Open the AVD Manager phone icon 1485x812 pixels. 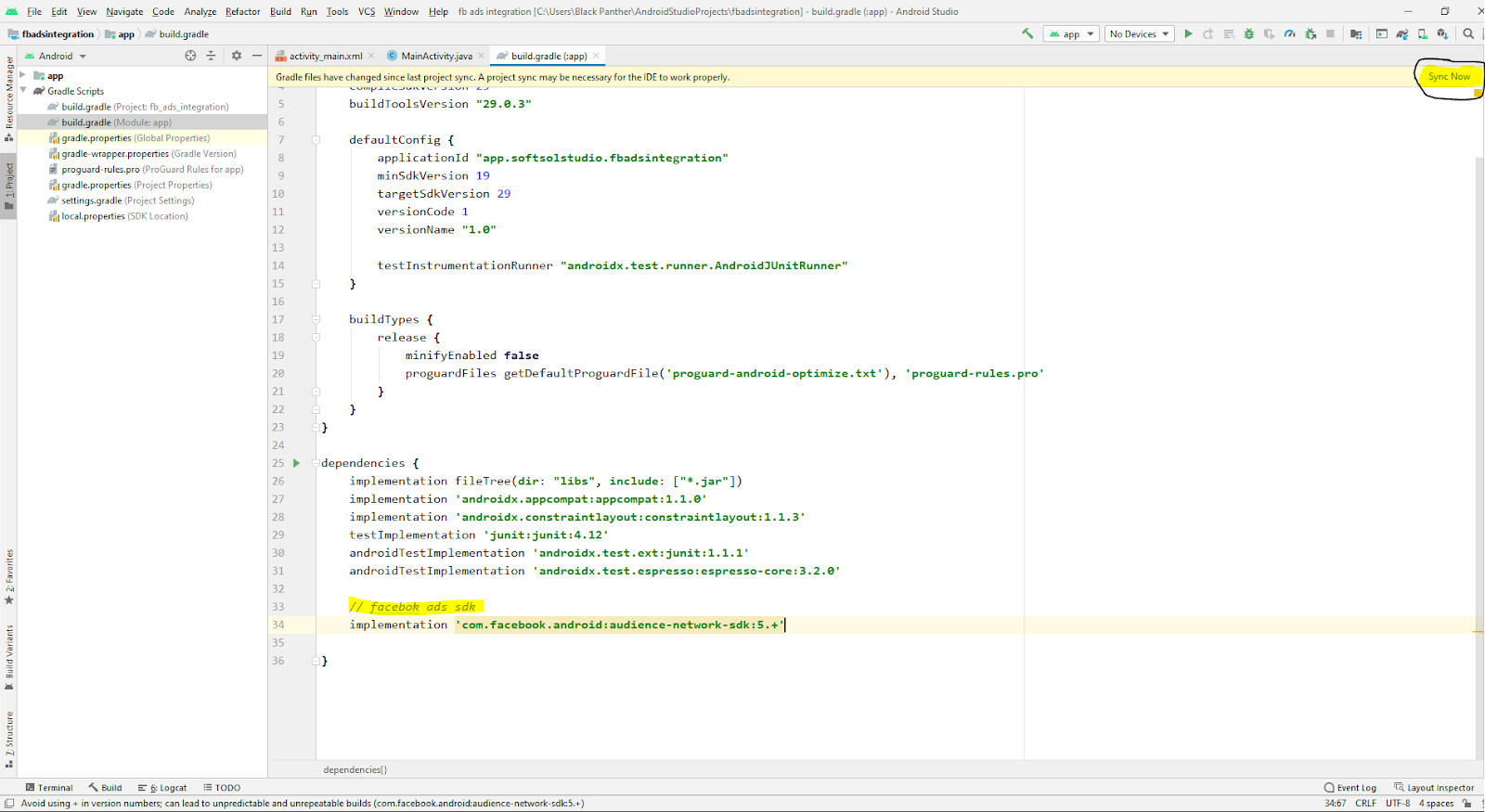coord(1422,33)
